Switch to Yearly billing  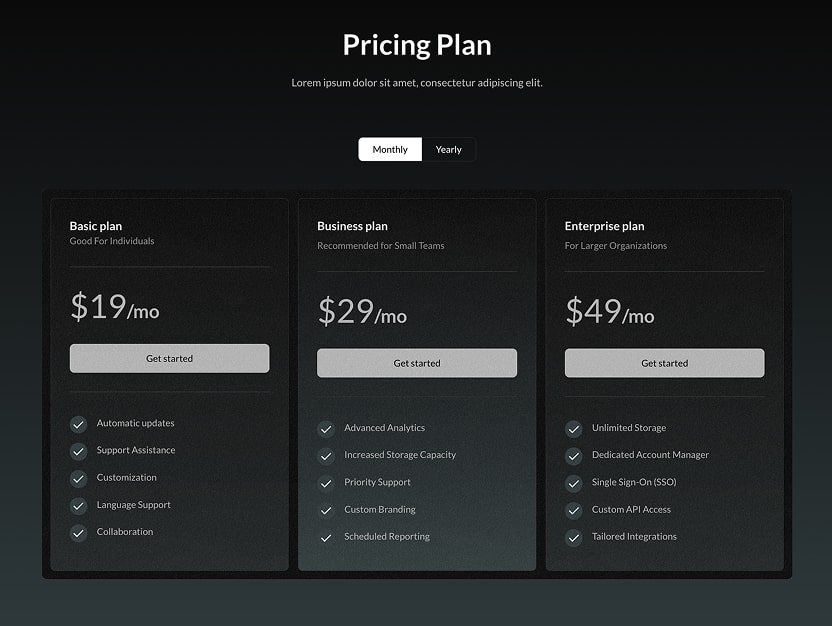(449, 148)
